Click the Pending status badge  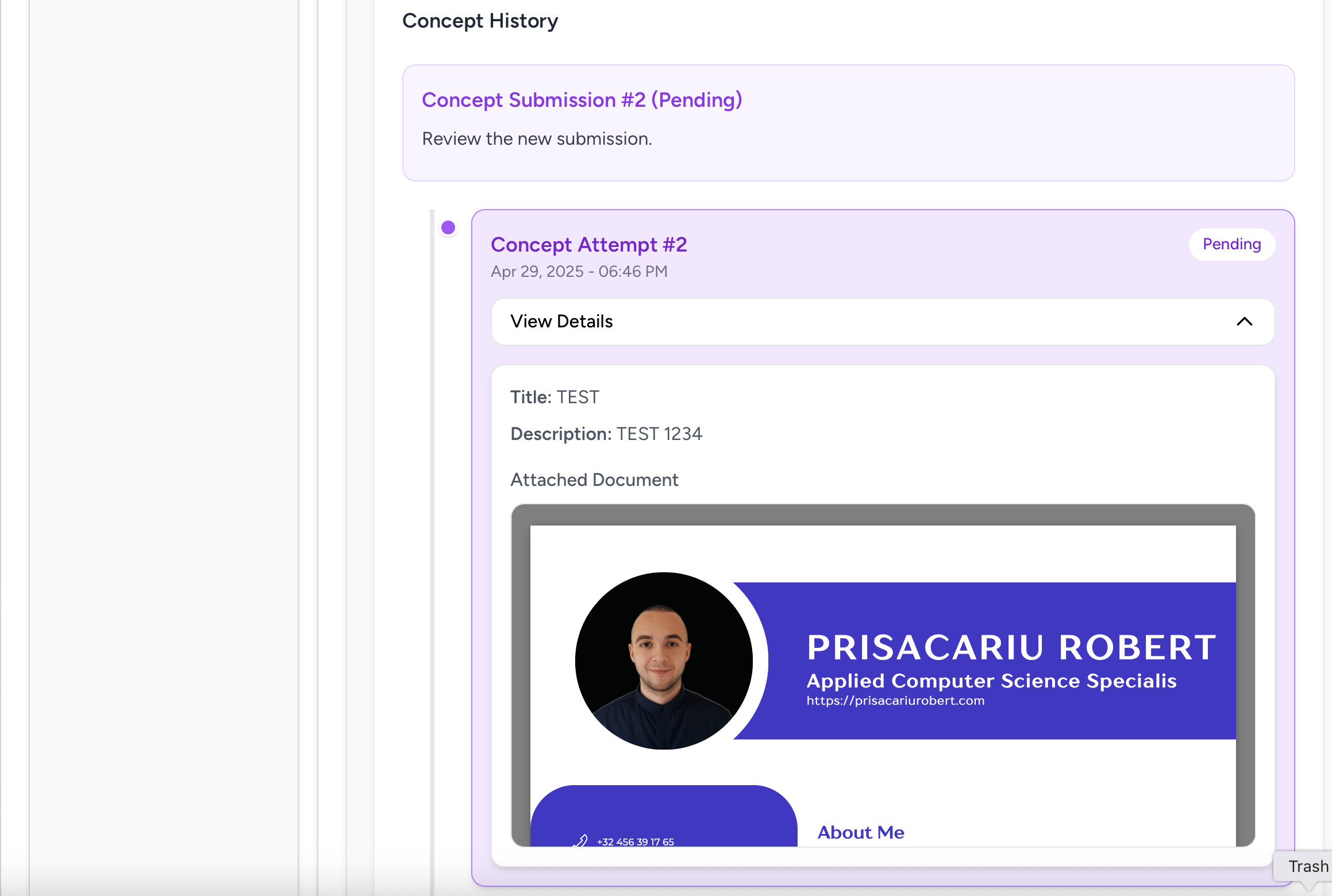point(1231,245)
